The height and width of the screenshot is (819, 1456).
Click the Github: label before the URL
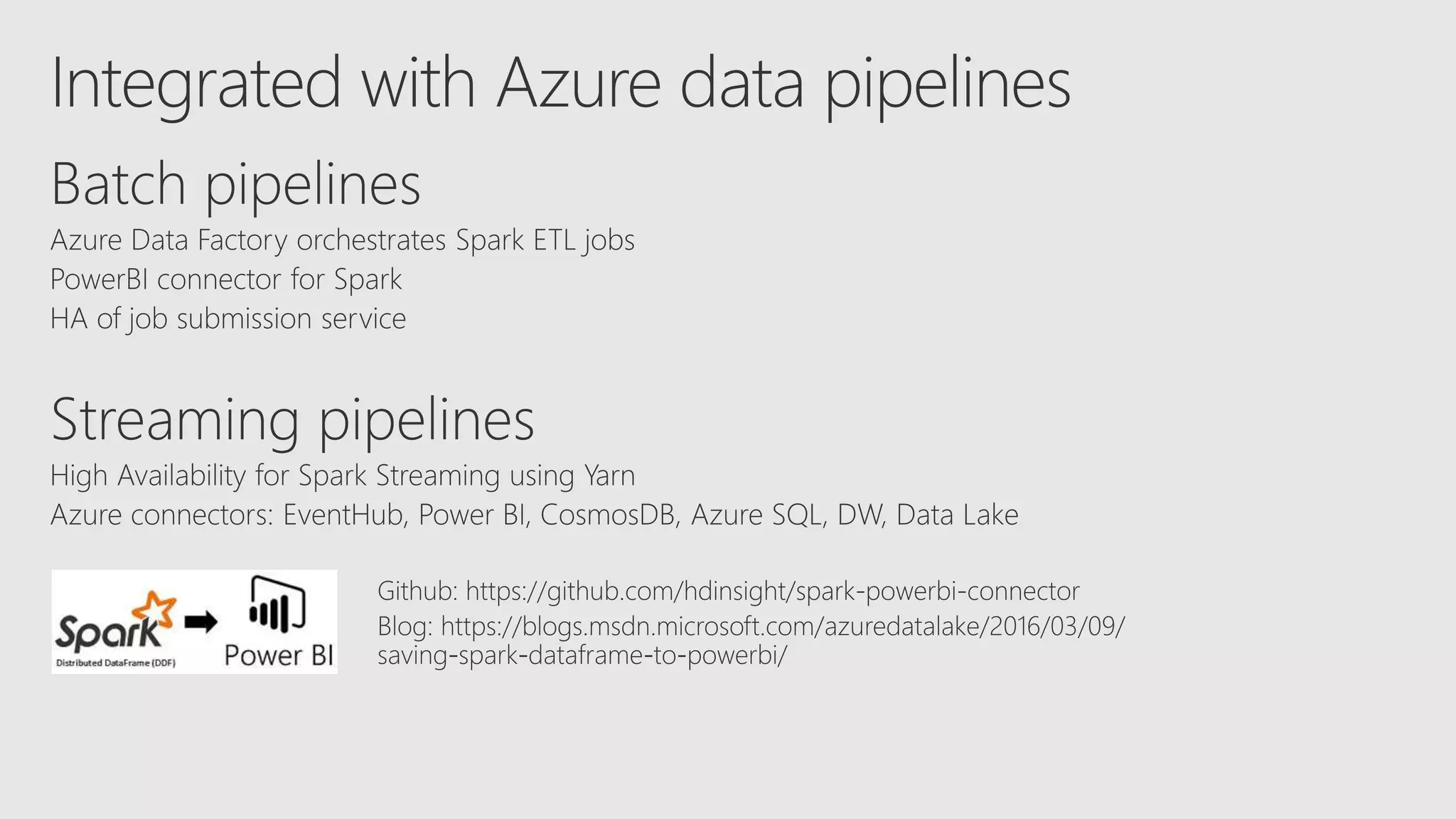coord(418,591)
